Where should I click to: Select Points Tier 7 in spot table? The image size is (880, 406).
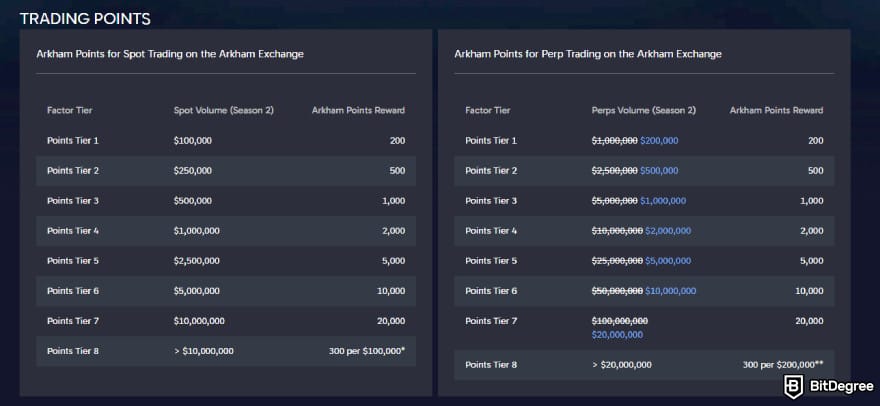click(x=73, y=321)
